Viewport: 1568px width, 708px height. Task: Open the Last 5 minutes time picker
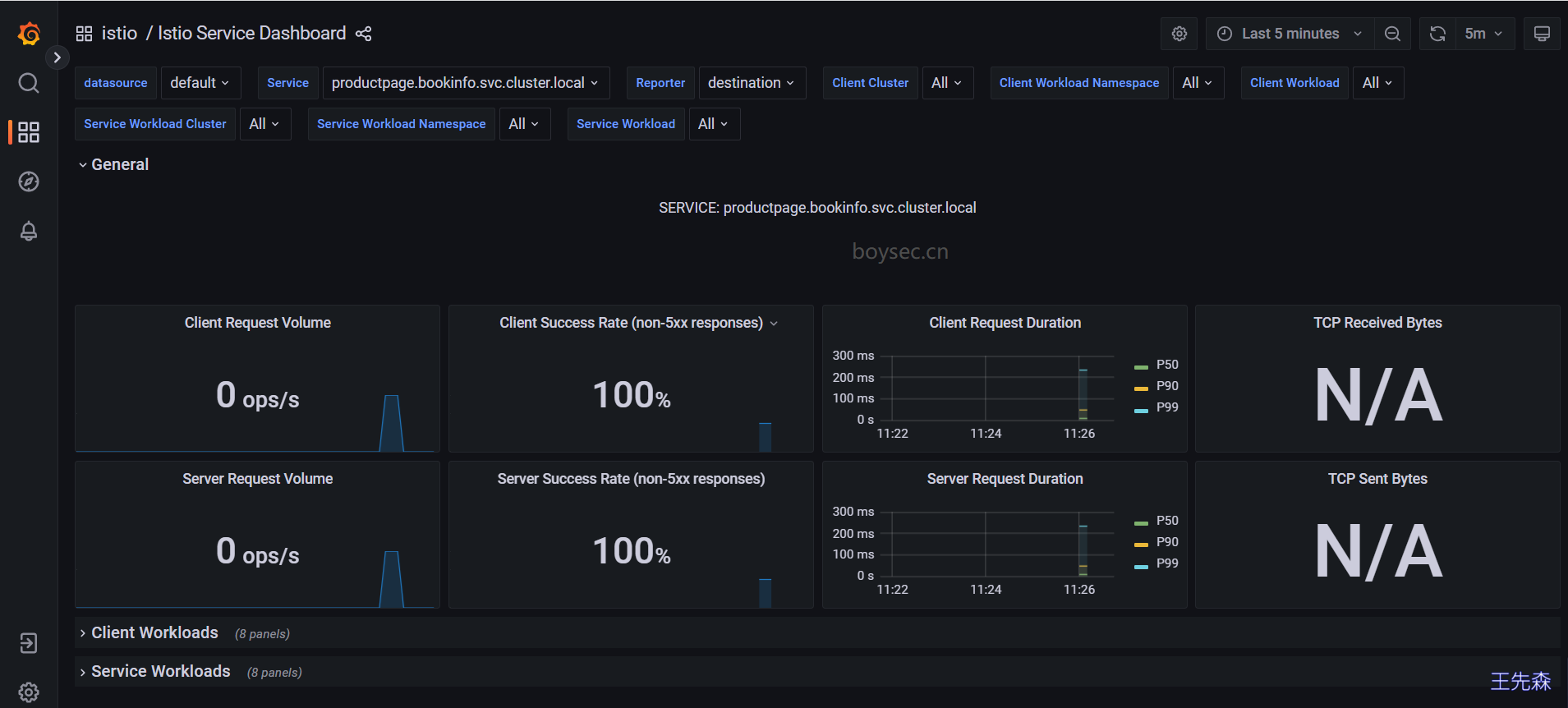1290,34
